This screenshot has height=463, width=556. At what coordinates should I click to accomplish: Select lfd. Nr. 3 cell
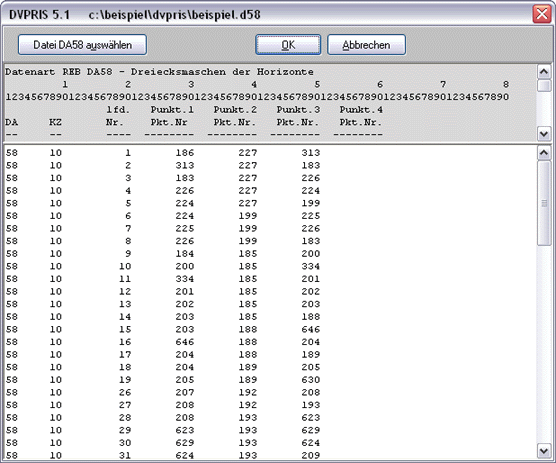[128, 178]
